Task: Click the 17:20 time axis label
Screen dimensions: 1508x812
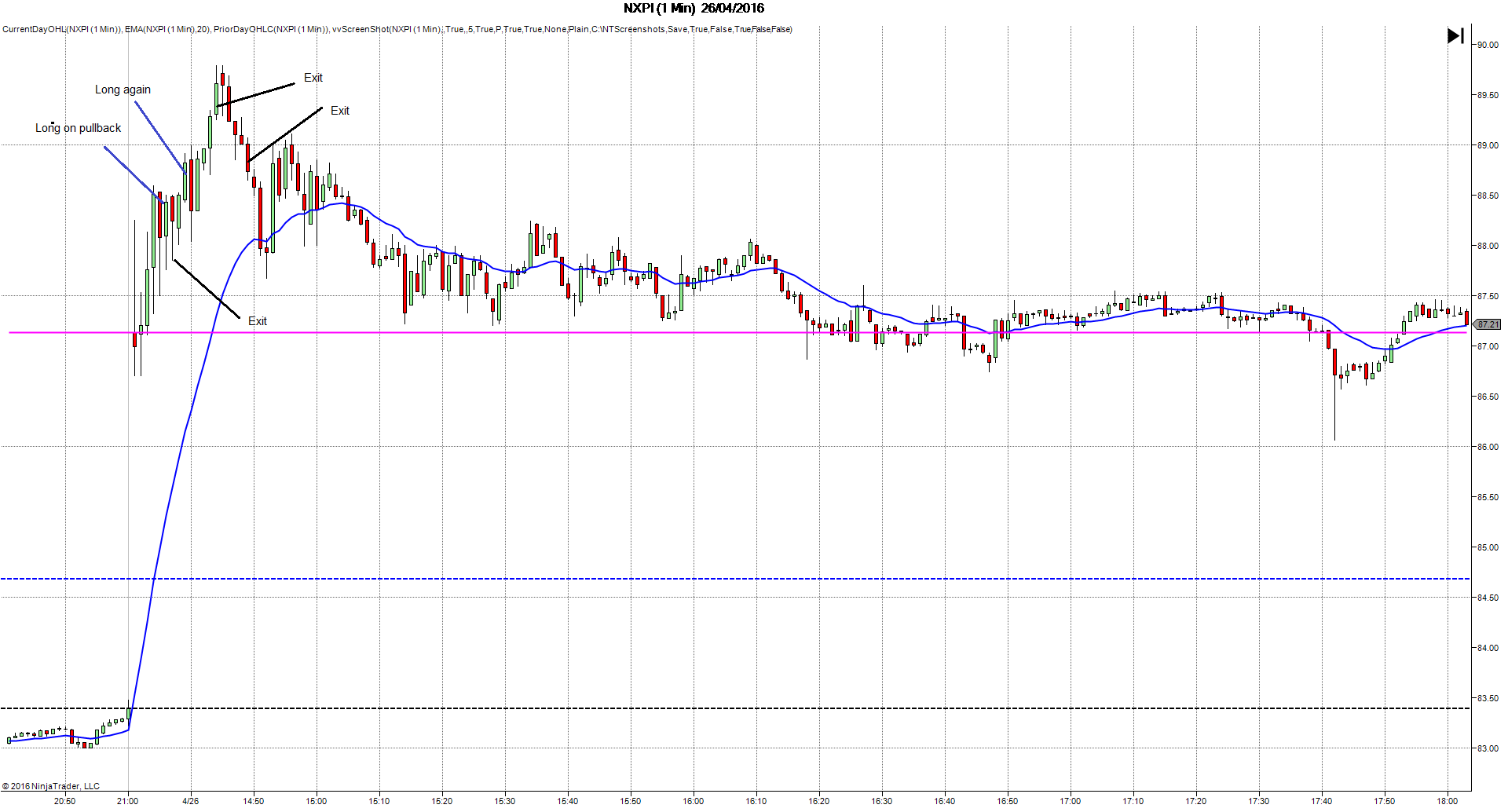Action: [1196, 801]
